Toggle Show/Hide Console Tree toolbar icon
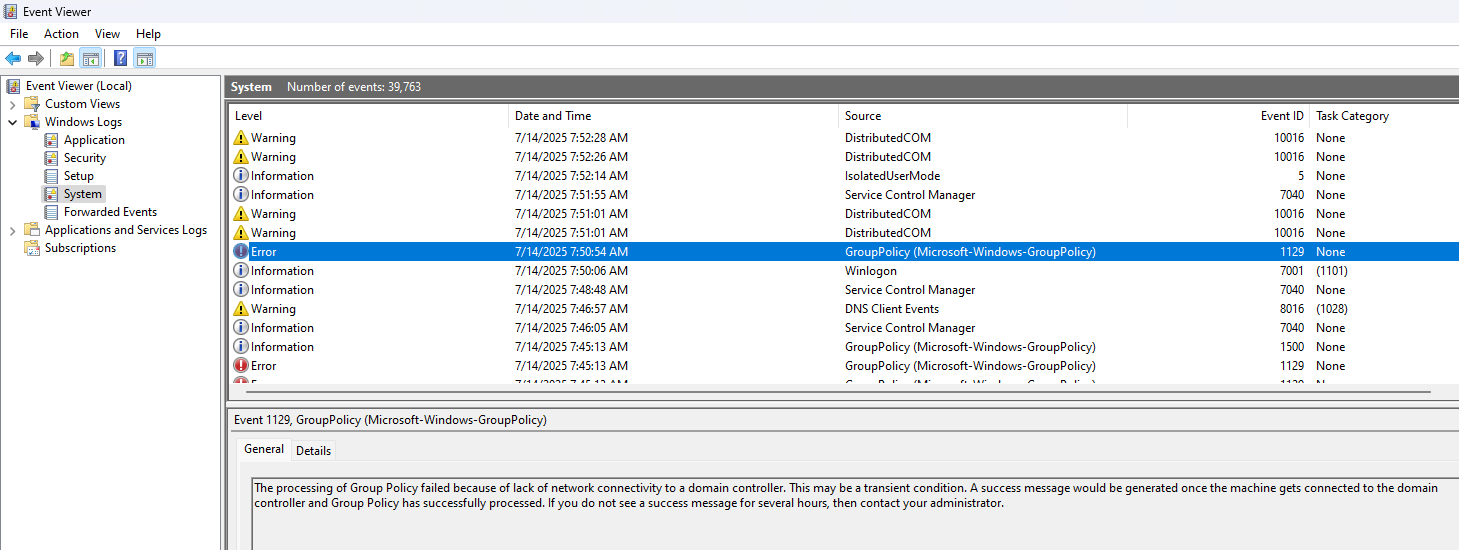 pos(90,58)
